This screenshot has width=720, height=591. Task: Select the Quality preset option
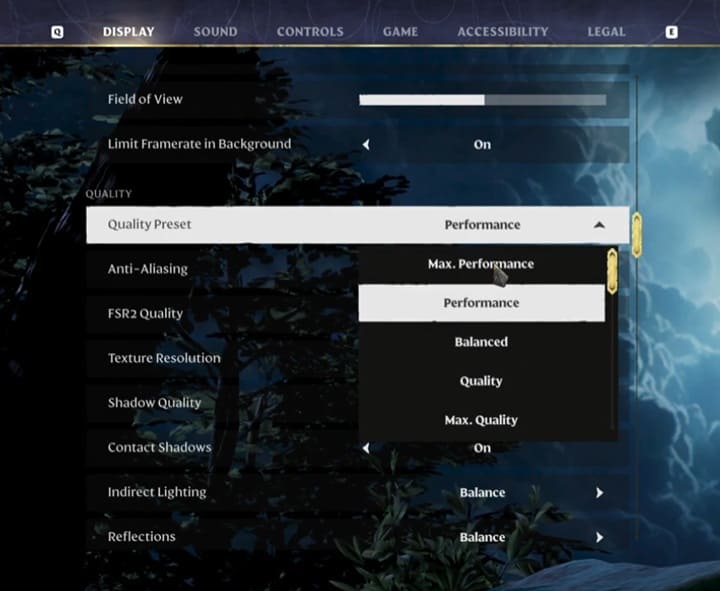481,381
